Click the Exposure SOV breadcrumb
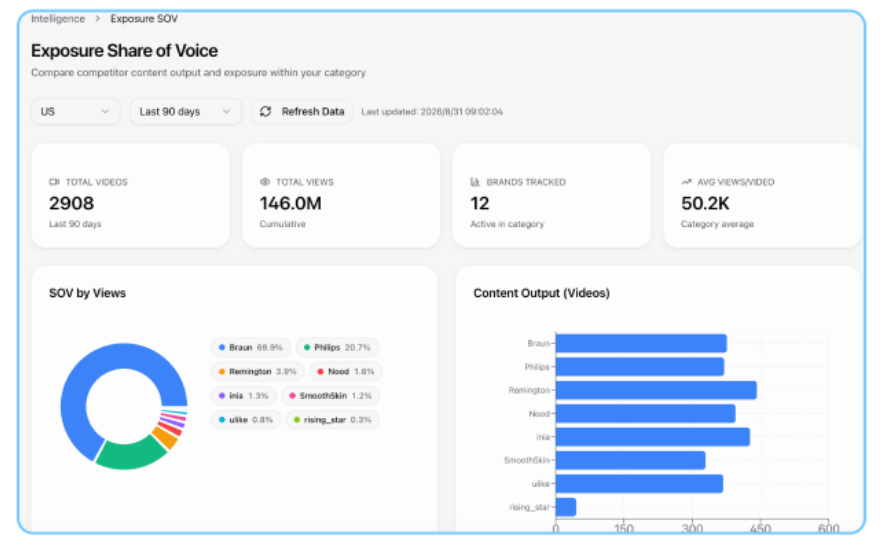Screen dimensions: 880x549 coord(144,19)
